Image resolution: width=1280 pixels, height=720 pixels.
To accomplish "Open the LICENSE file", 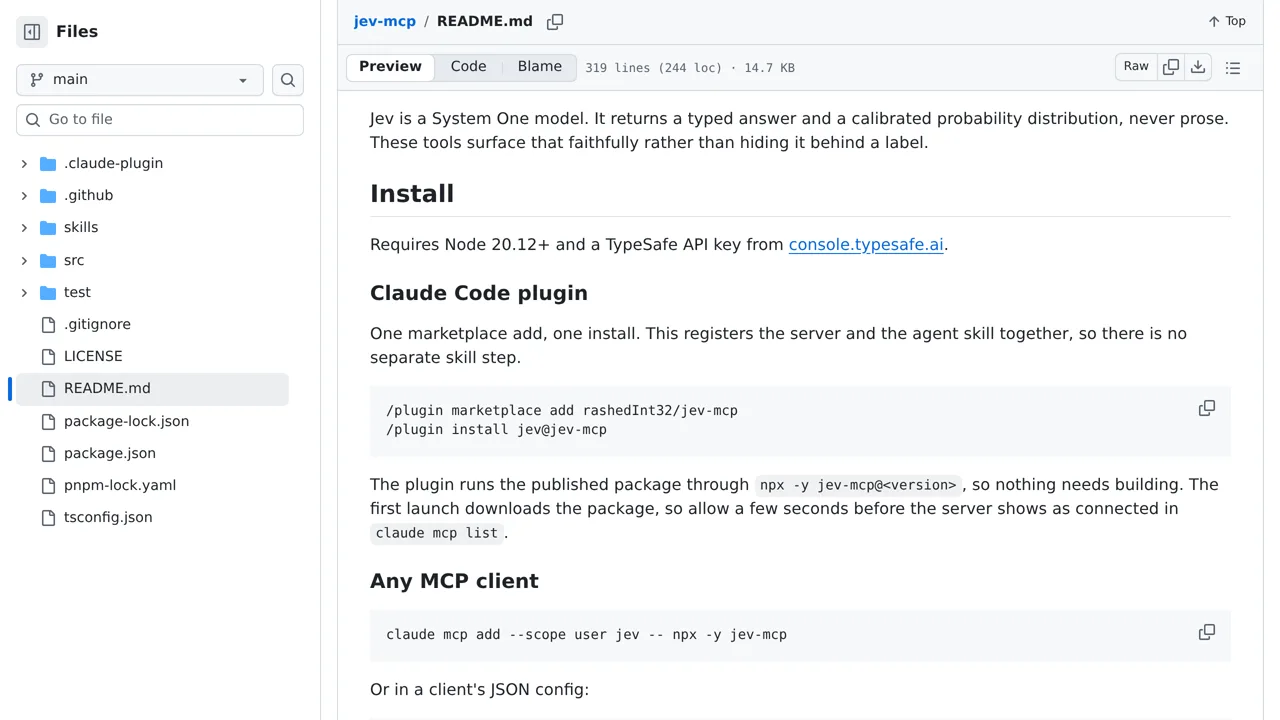I will 93,357.
